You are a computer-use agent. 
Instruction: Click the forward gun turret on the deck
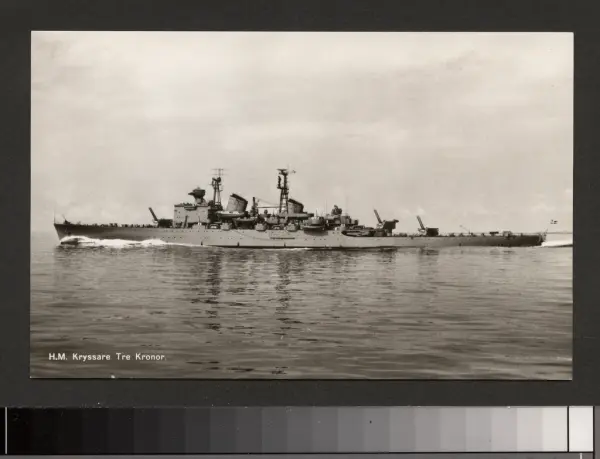161,220
